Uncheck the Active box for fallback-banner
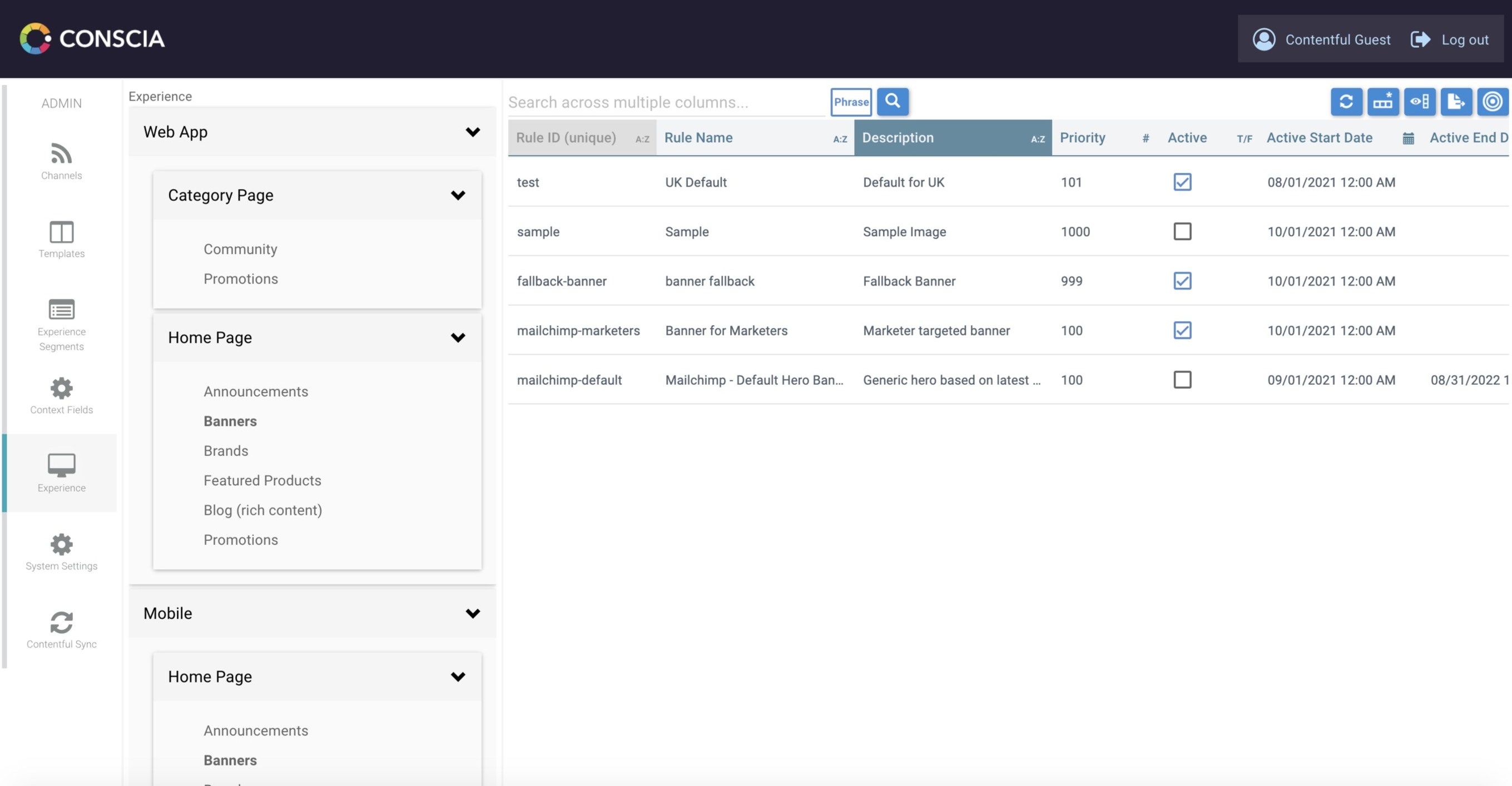Image resolution: width=1512 pixels, height=786 pixels. tap(1183, 281)
